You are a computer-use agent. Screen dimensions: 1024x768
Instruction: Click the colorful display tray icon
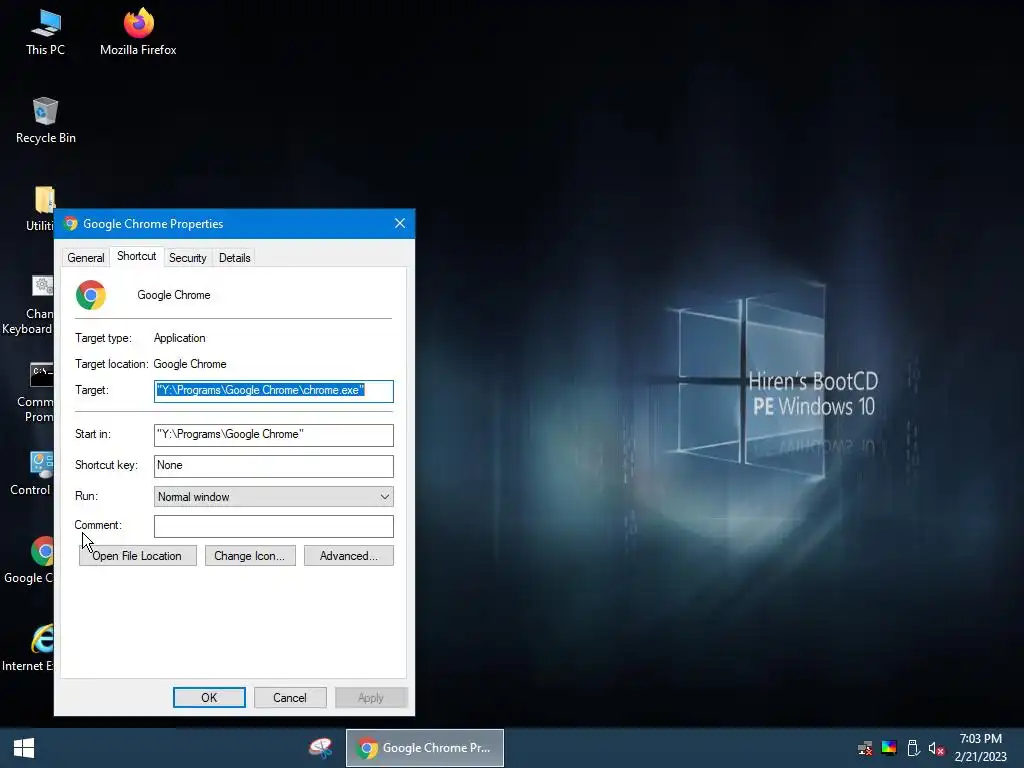click(889, 748)
